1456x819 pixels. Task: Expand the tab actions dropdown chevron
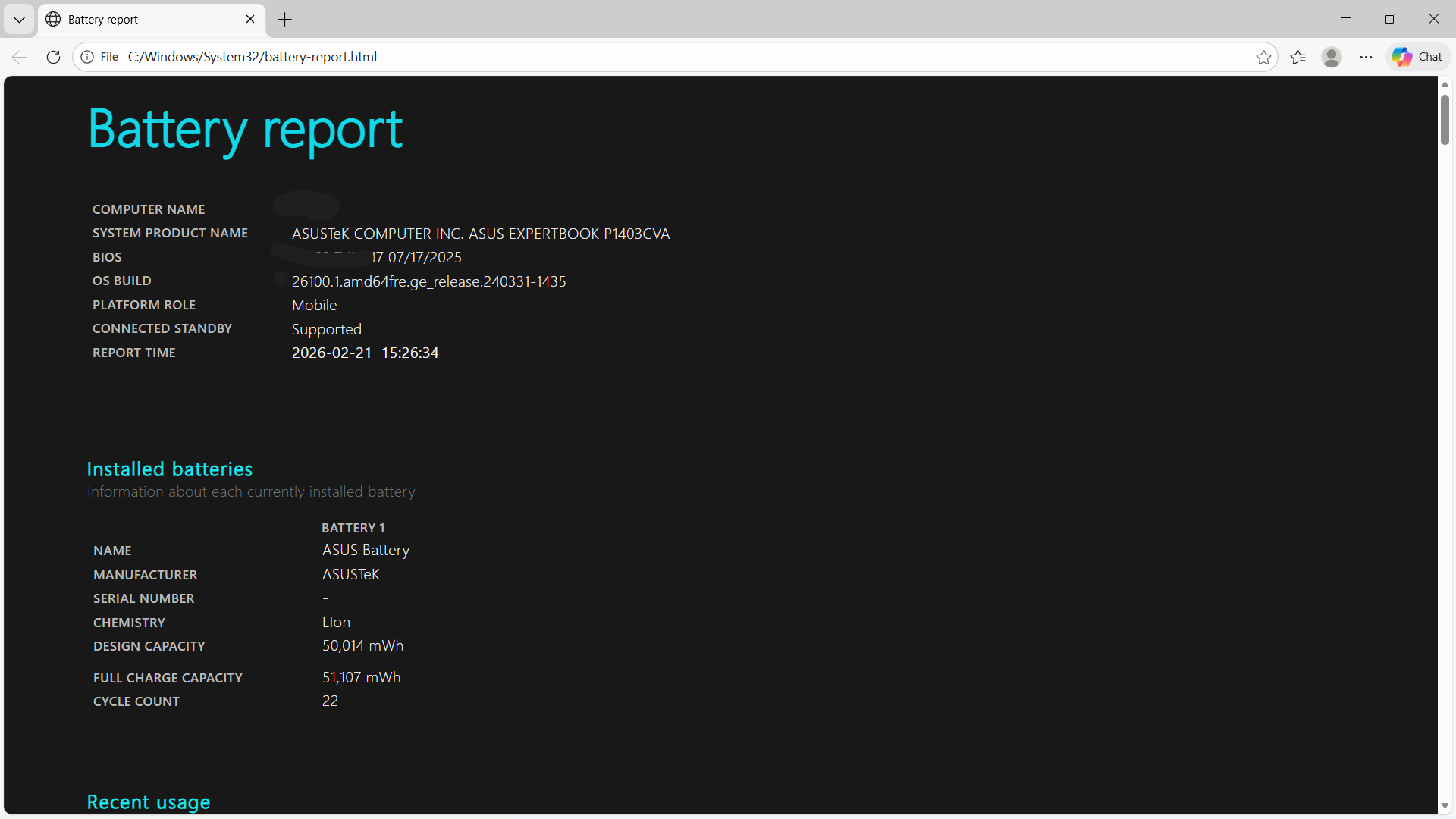[19, 20]
